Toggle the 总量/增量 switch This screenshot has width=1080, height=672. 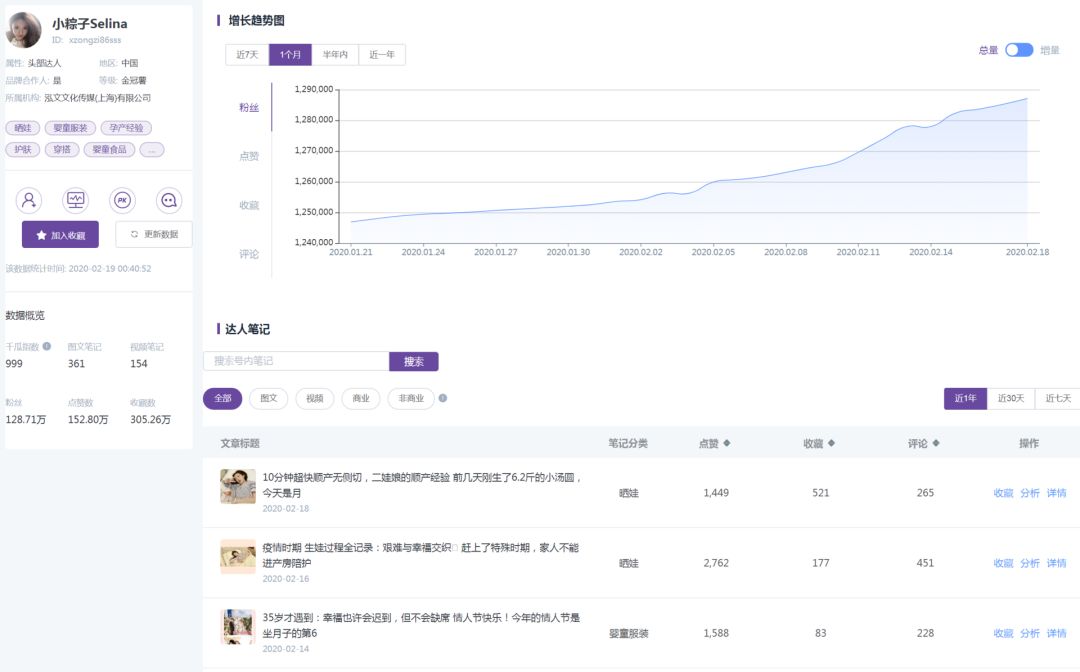click(x=1019, y=50)
